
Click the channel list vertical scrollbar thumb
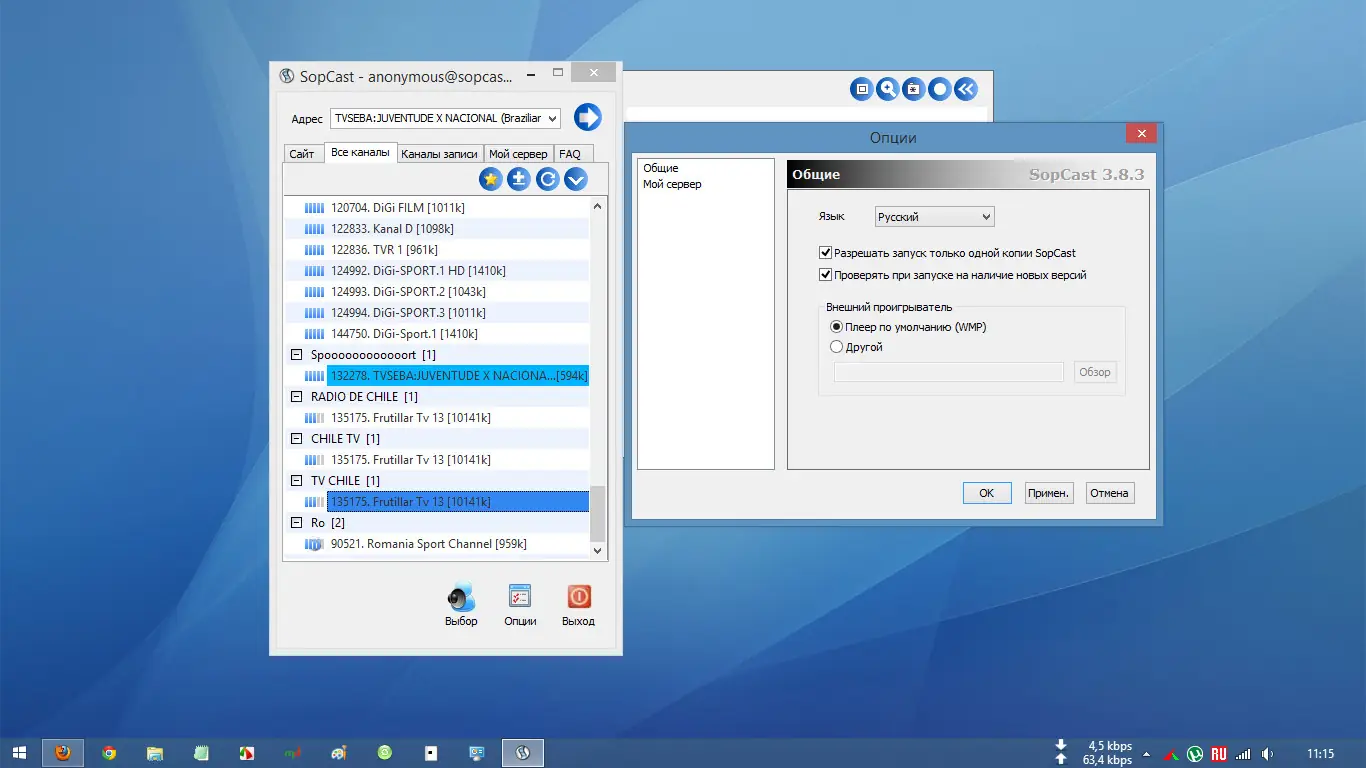(598, 513)
